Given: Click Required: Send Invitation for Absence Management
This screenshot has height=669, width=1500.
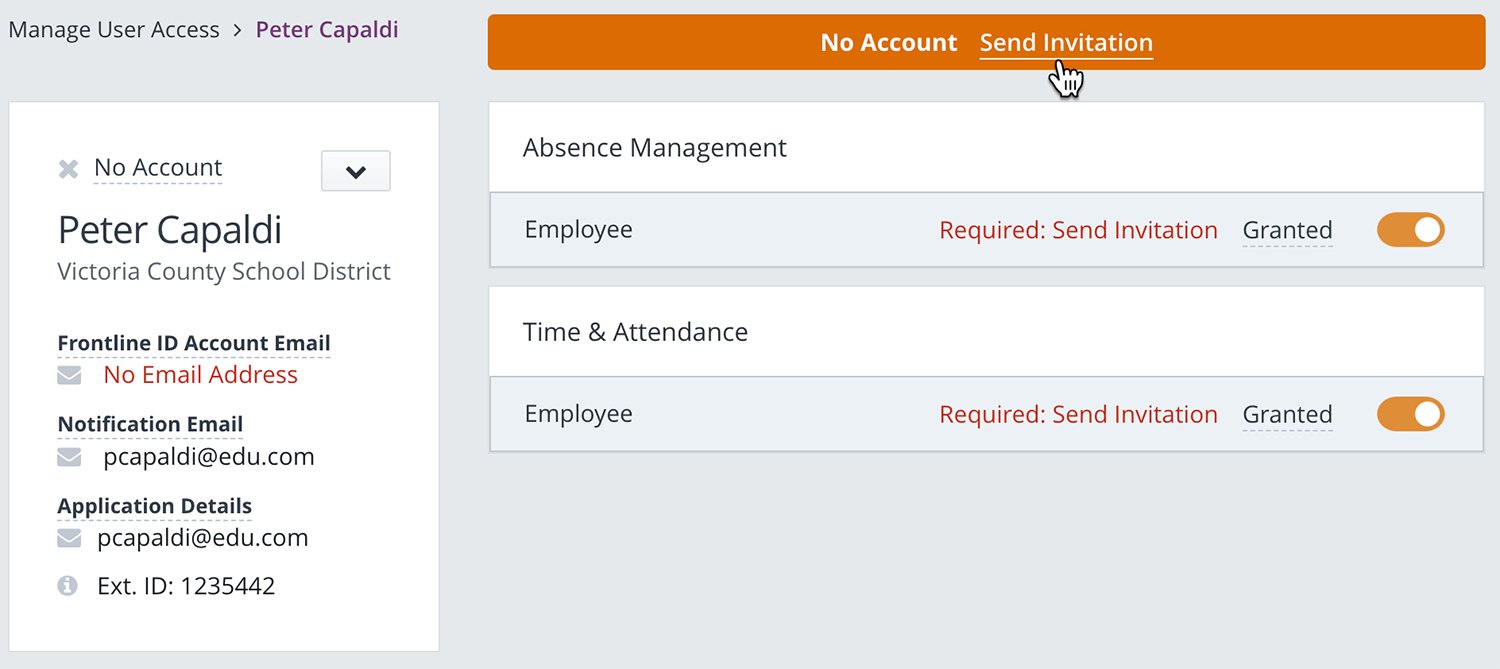Looking at the screenshot, I should 1078,230.
